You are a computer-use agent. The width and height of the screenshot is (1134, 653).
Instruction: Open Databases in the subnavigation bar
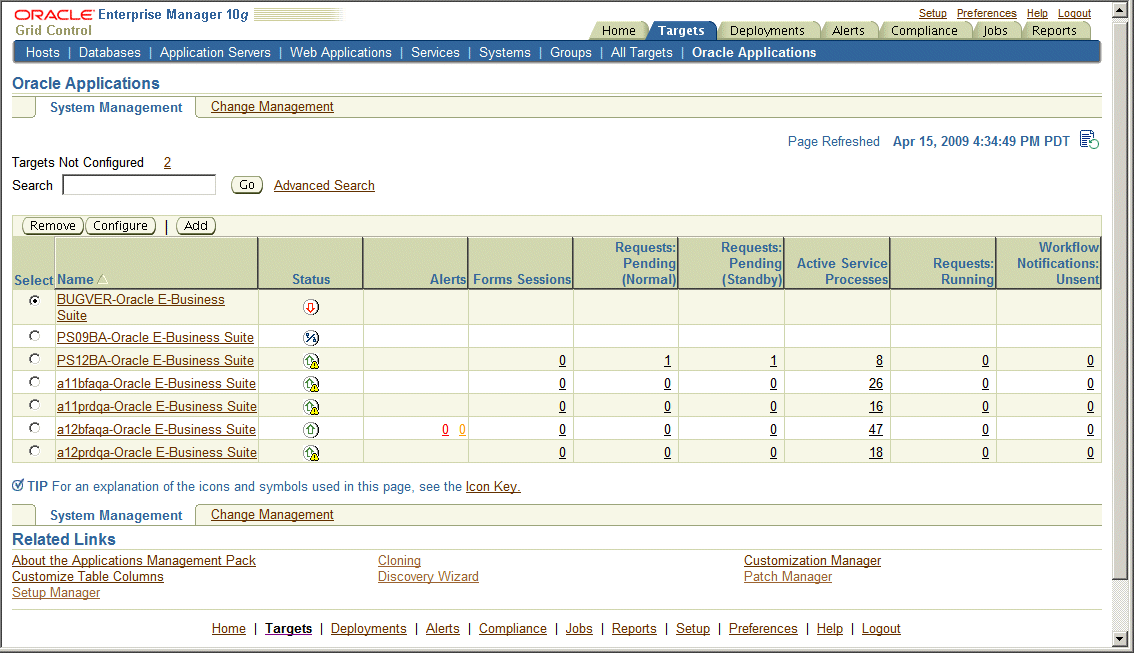coord(110,52)
